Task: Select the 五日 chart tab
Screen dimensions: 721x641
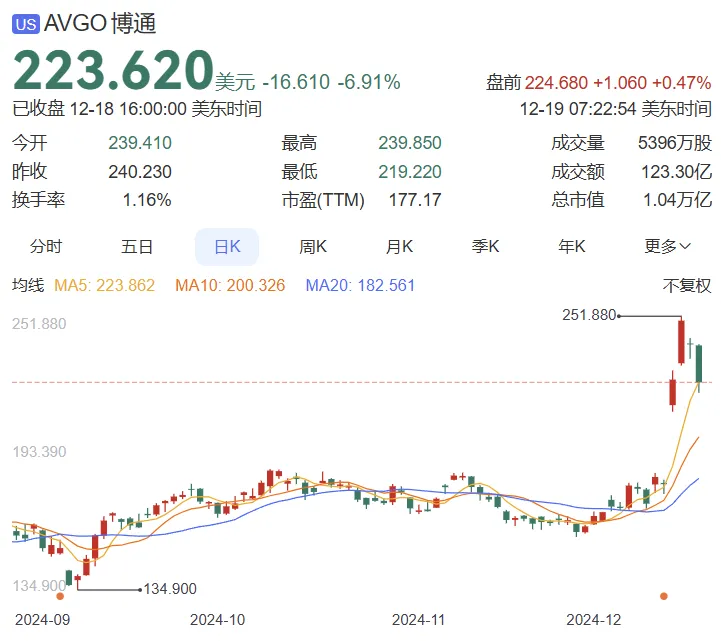Action: point(137,246)
